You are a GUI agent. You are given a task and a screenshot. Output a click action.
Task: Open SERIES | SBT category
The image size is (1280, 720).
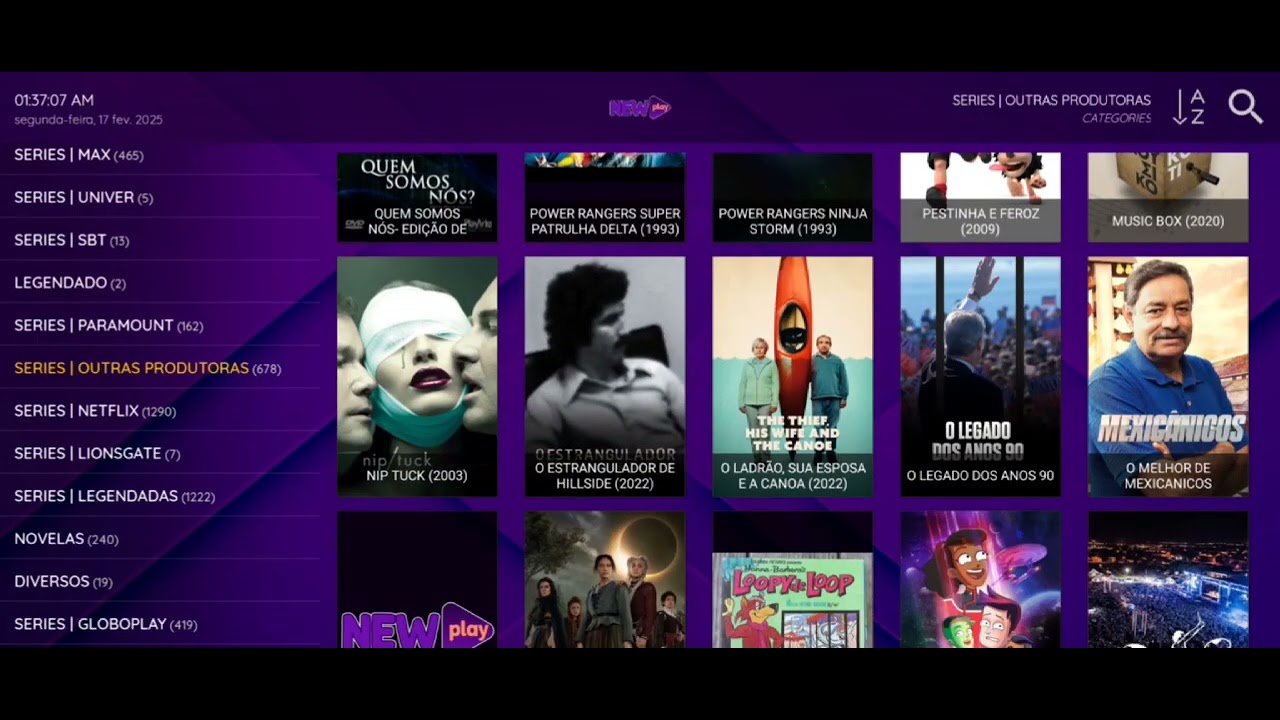[x=160, y=240]
